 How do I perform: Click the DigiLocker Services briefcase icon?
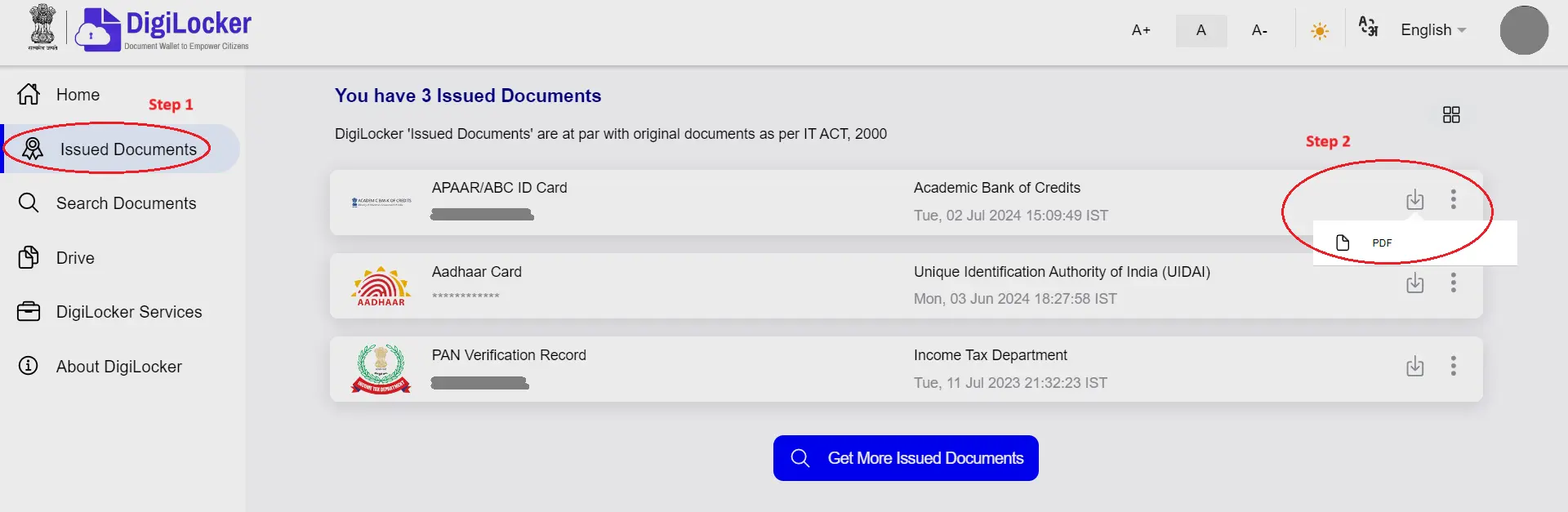[x=29, y=312]
